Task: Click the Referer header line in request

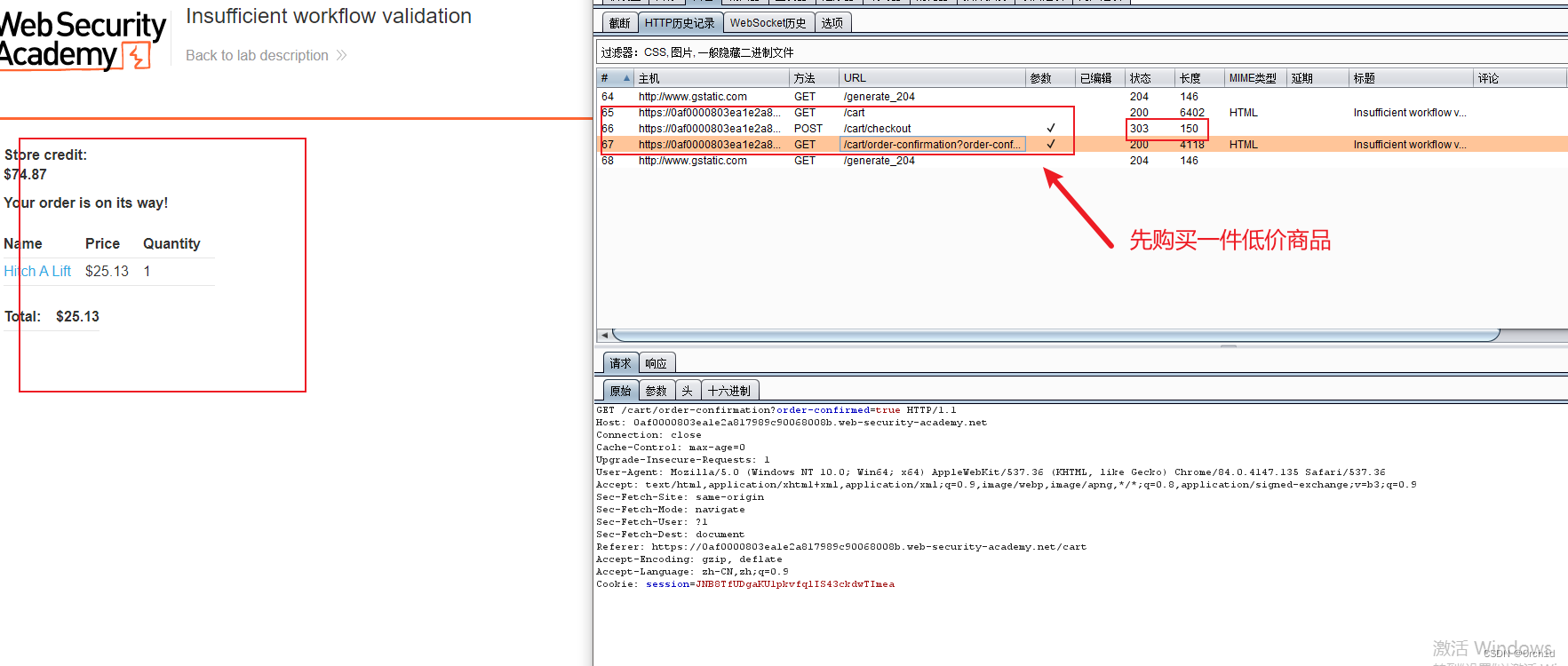Action: (x=841, y=547)
